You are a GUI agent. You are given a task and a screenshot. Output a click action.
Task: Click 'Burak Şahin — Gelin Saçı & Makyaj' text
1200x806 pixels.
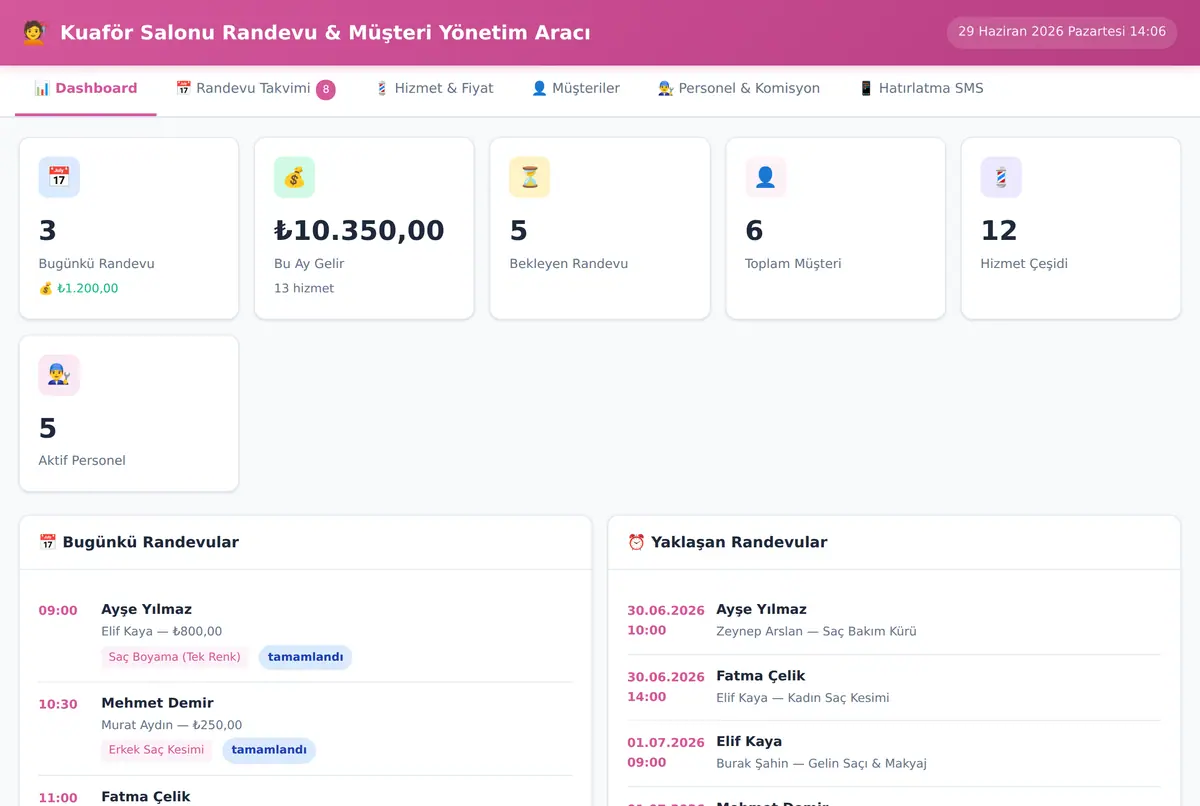pyautogui.click(x=821, y=764)
